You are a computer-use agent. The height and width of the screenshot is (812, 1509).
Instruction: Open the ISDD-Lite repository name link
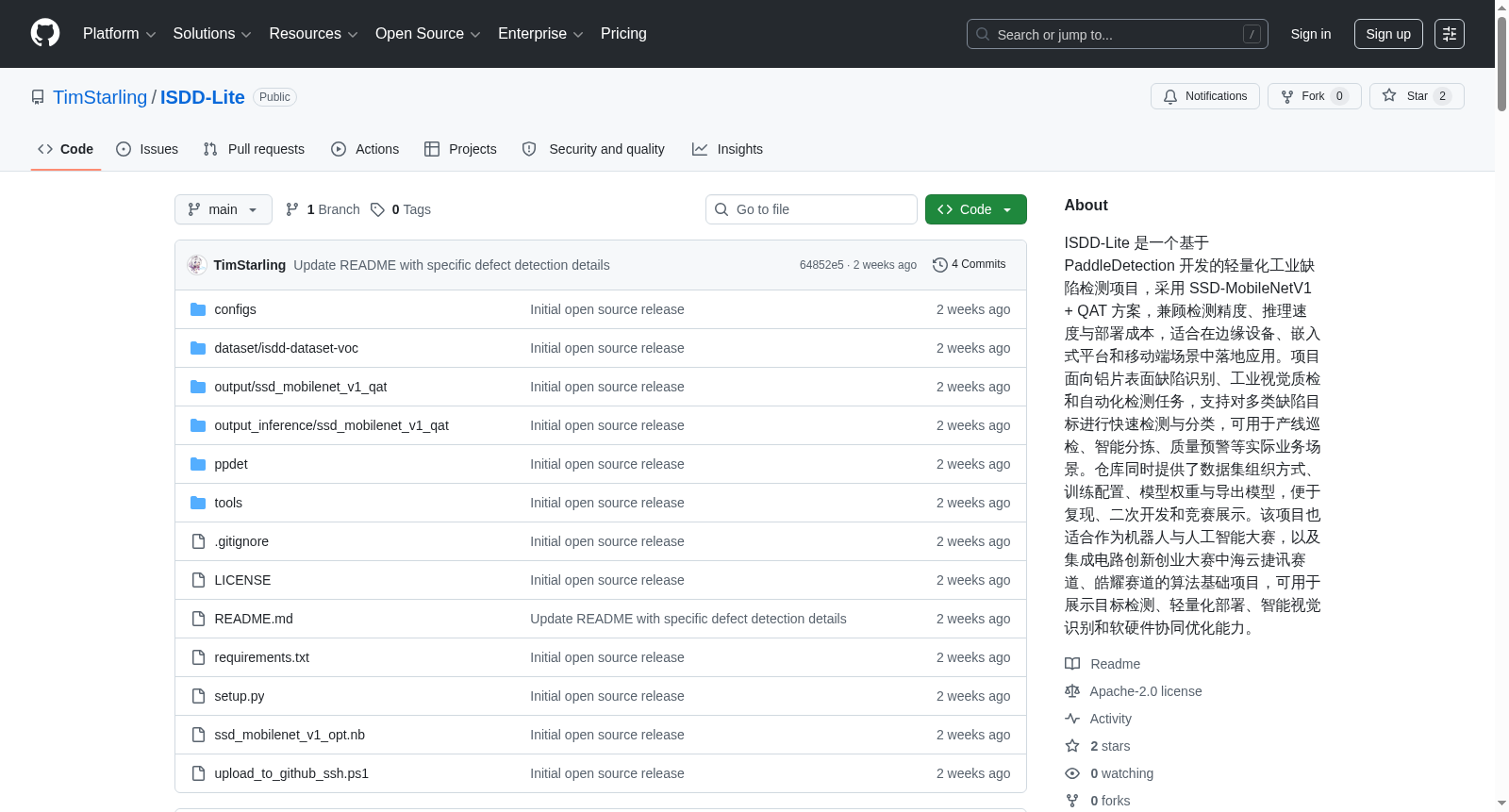coord(202,97)
